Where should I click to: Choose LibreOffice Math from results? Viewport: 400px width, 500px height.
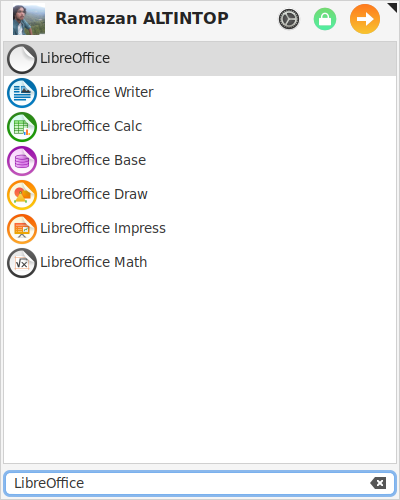point(200,263)
